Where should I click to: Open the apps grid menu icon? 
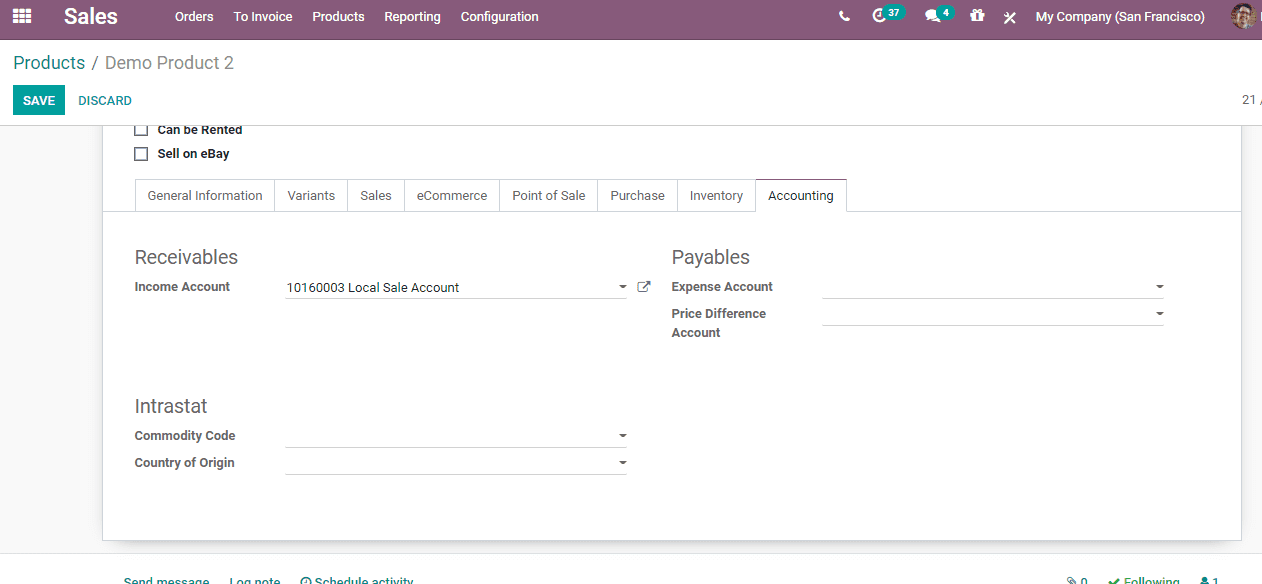coord(21,16)
